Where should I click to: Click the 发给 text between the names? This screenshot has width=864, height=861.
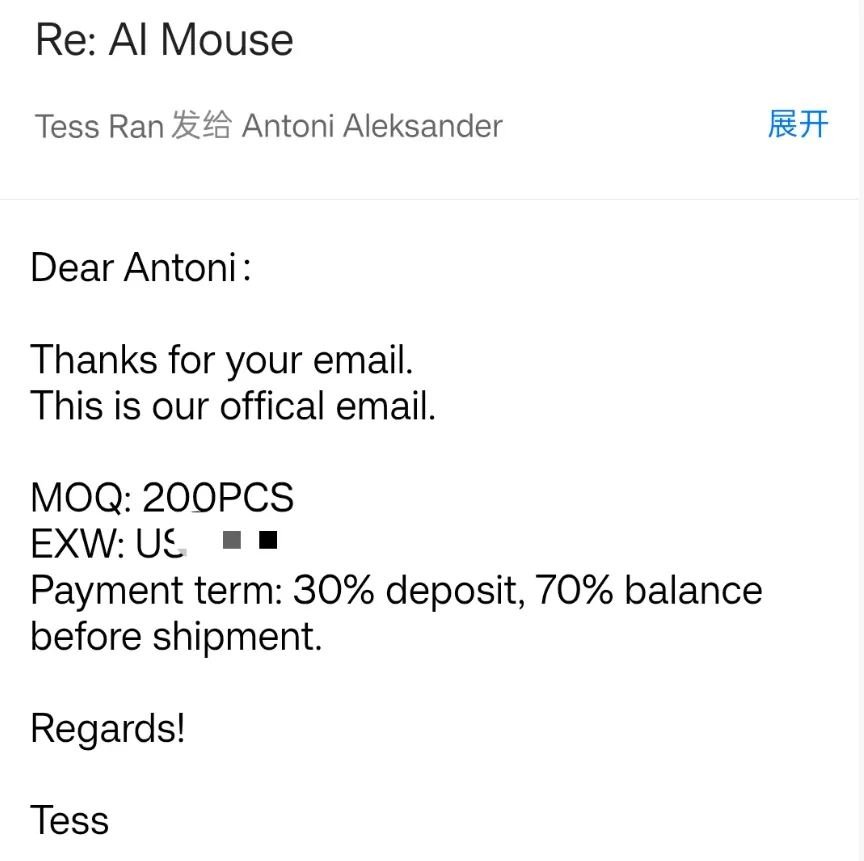tap(202, 127)
